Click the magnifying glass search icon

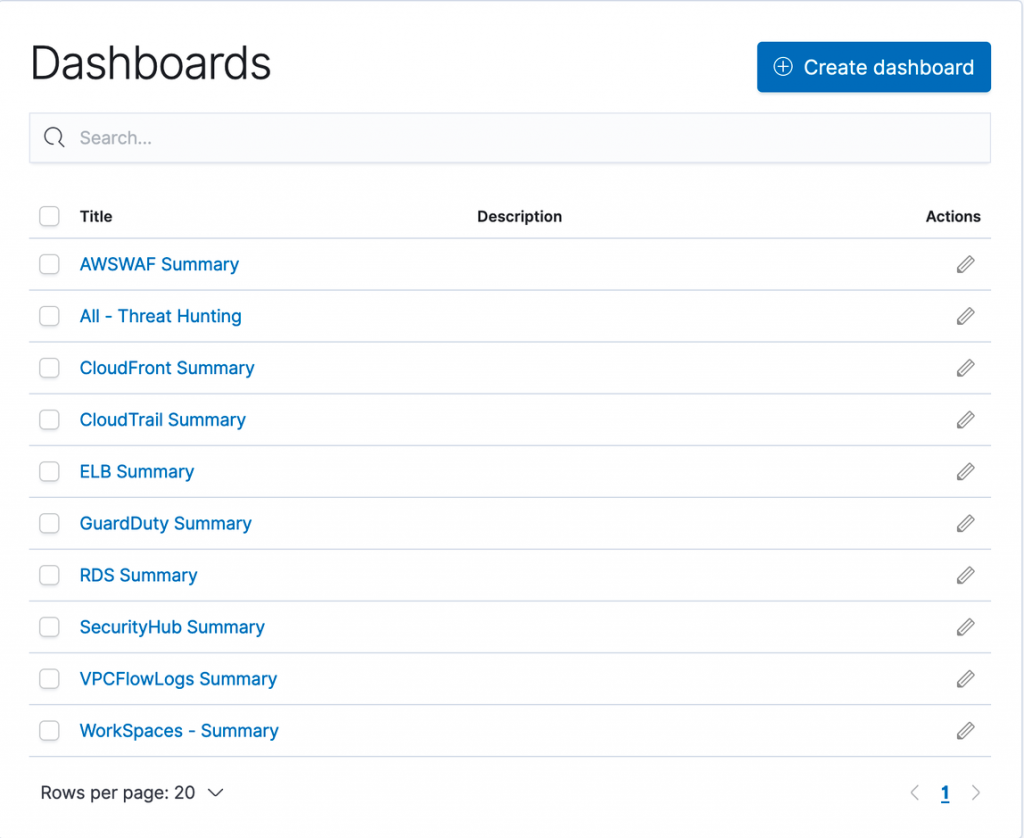(x=54, y=138)
